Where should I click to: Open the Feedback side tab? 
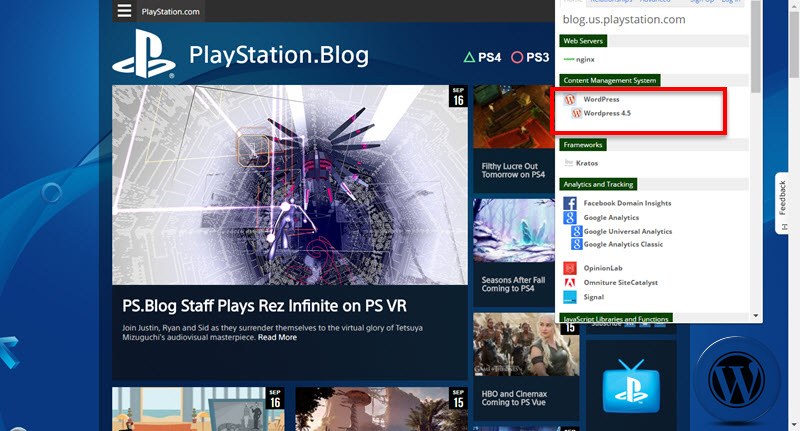(x=783, y=204)
